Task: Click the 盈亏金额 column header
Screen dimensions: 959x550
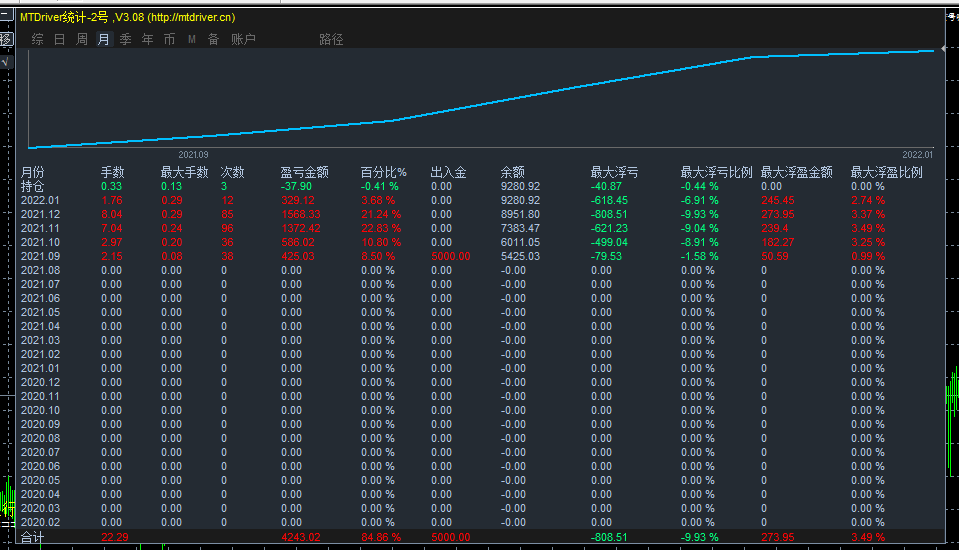Action: point(305,173)
